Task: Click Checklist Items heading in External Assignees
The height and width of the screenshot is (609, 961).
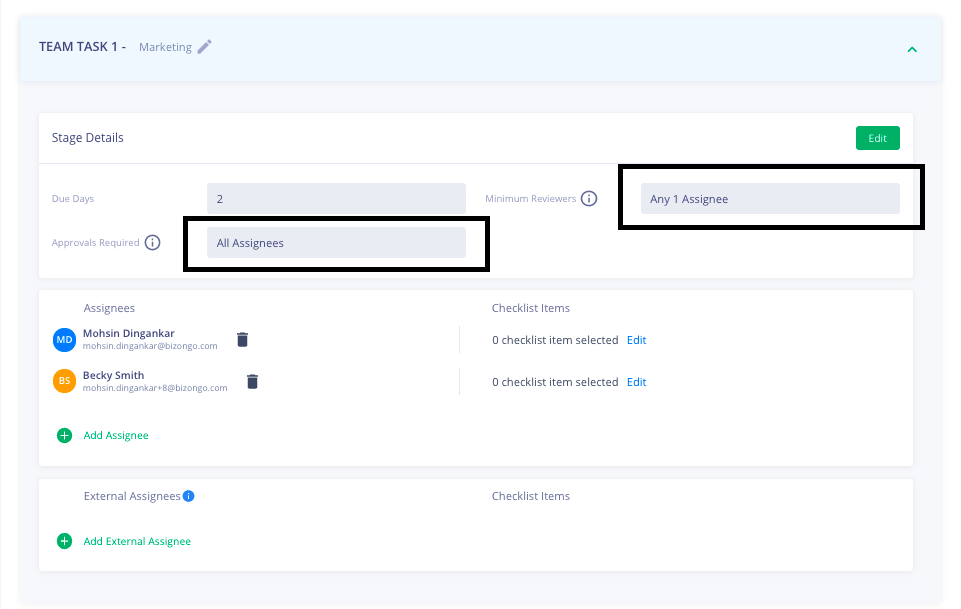Action: point(531,496)
